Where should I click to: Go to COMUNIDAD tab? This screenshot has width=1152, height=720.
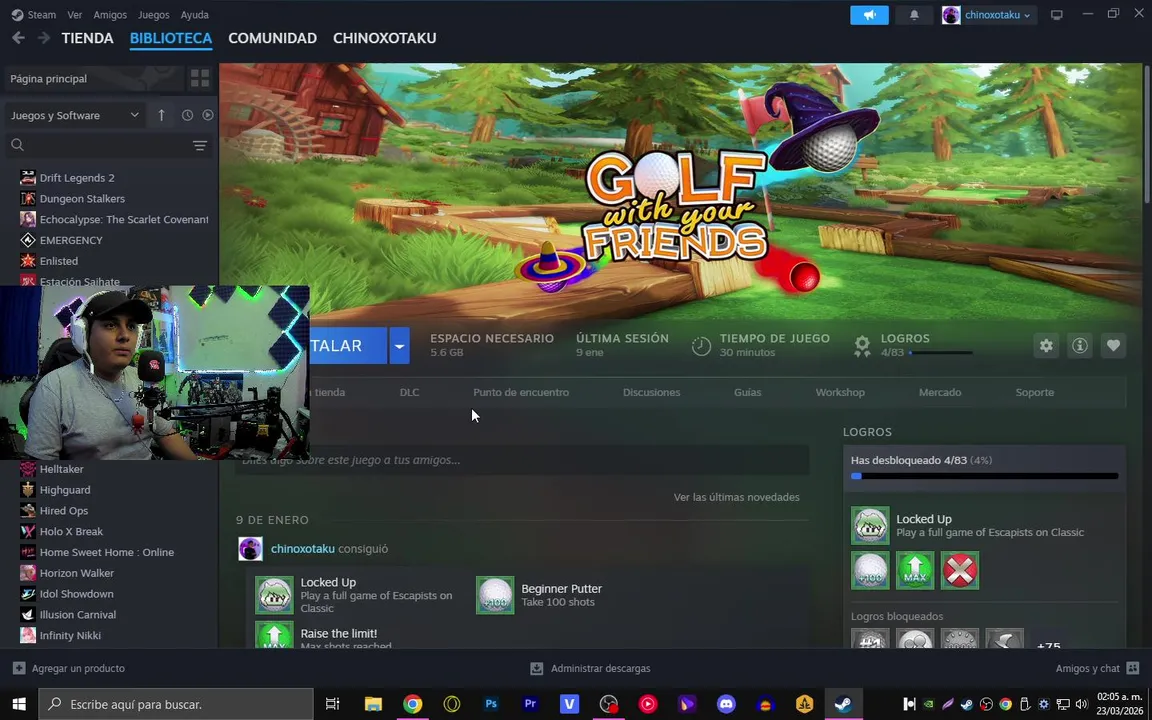click(x=273, y=38)
